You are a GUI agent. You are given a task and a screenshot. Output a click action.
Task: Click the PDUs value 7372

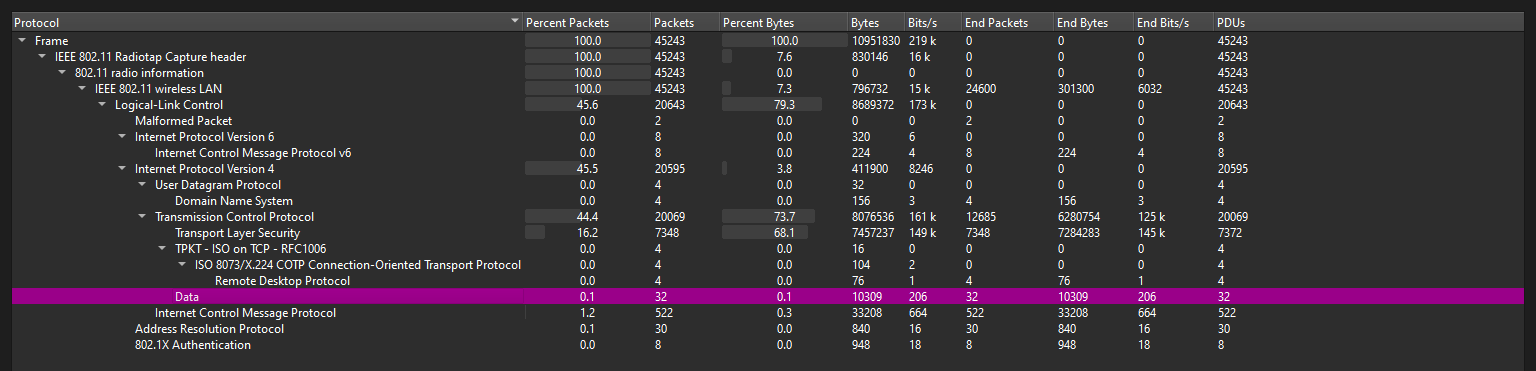(x=1230, y=233)
